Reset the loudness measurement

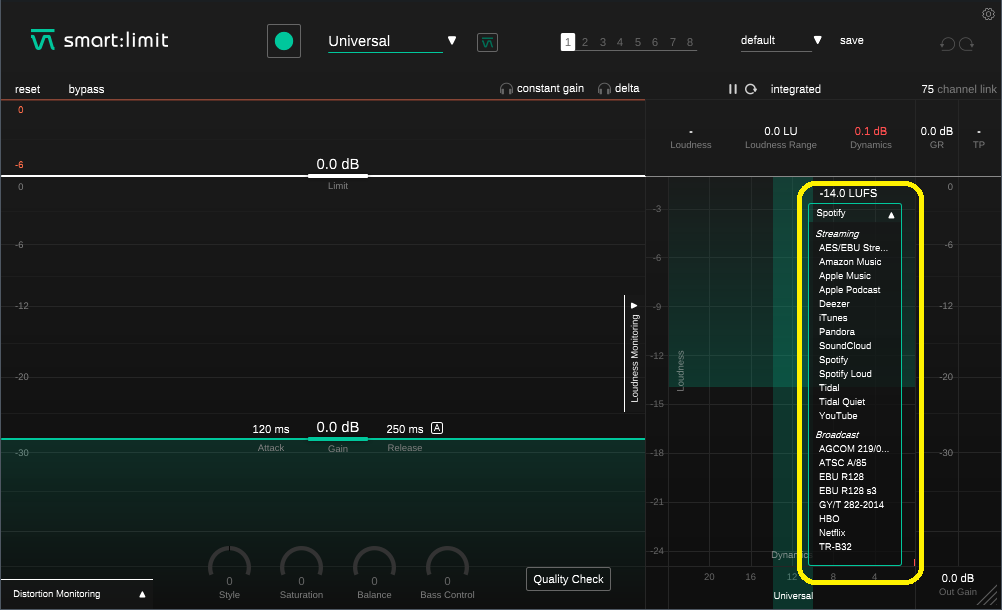pos(751,89)
